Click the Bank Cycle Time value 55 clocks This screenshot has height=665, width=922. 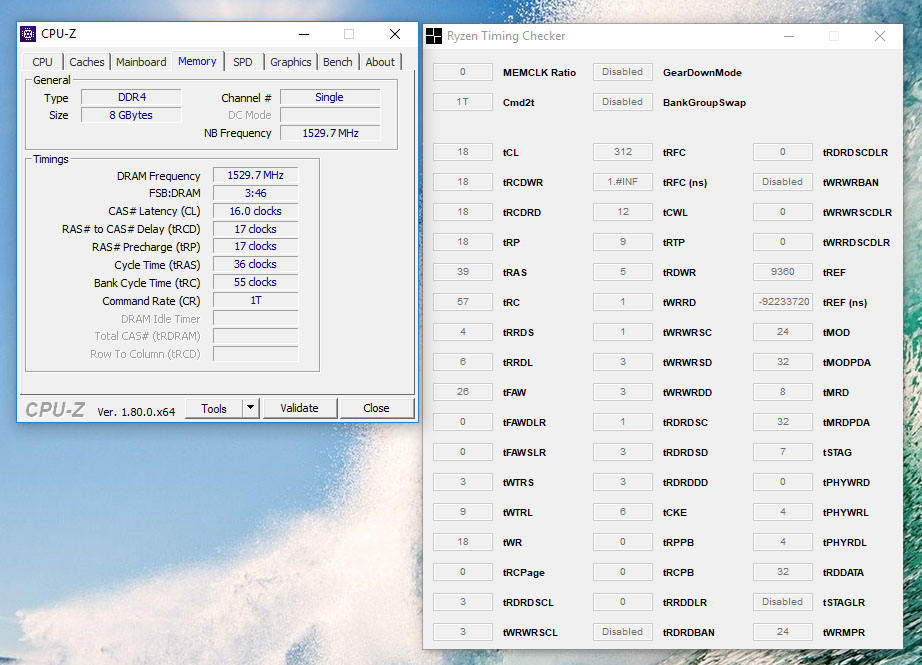point(255,282)
